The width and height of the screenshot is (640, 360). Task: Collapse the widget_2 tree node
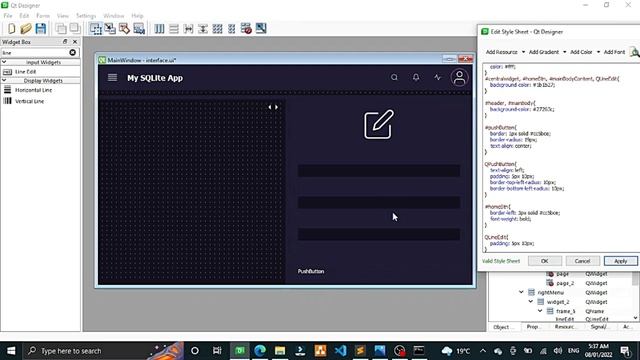531,302
